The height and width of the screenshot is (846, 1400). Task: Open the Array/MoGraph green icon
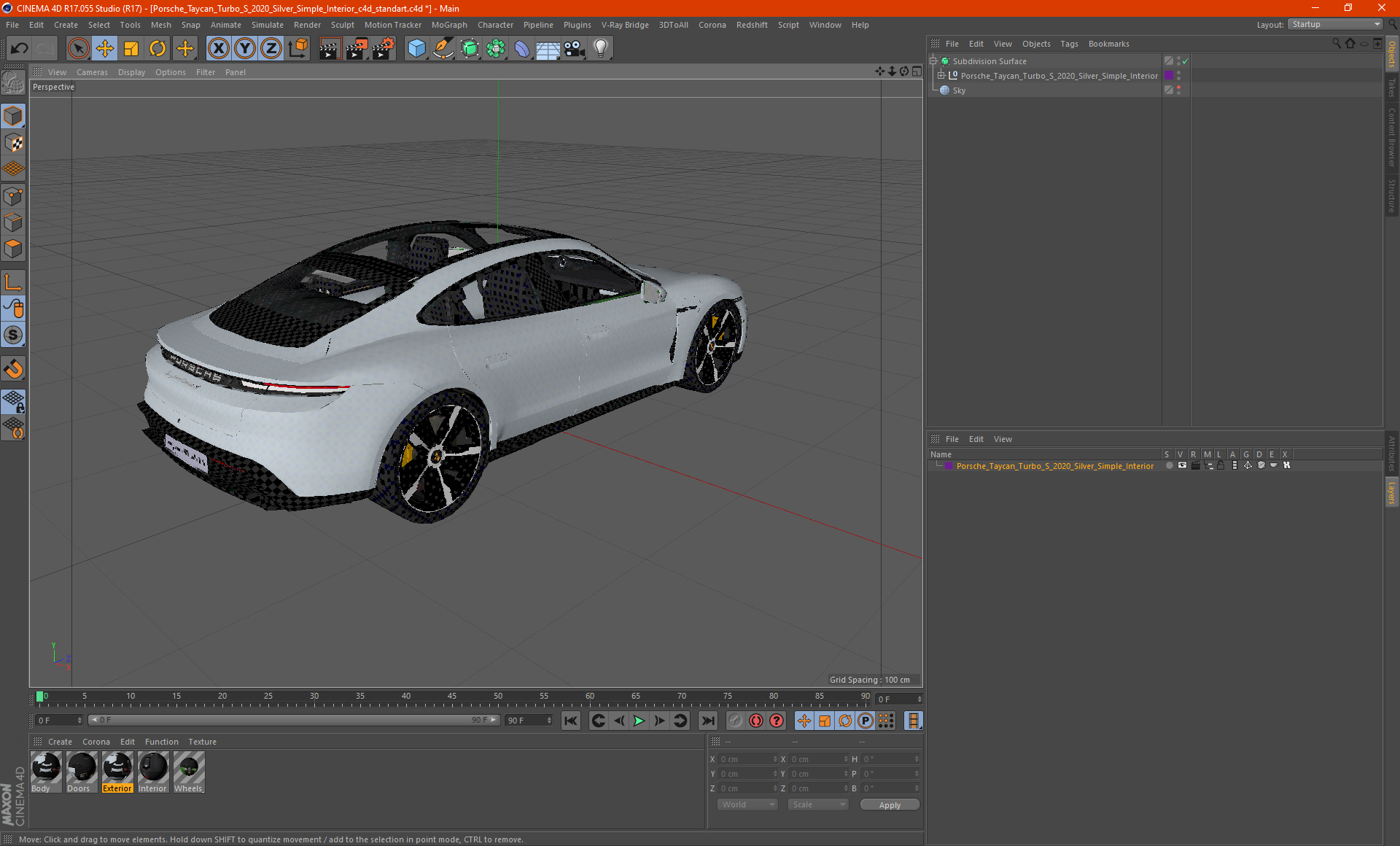tap(496, 49)
